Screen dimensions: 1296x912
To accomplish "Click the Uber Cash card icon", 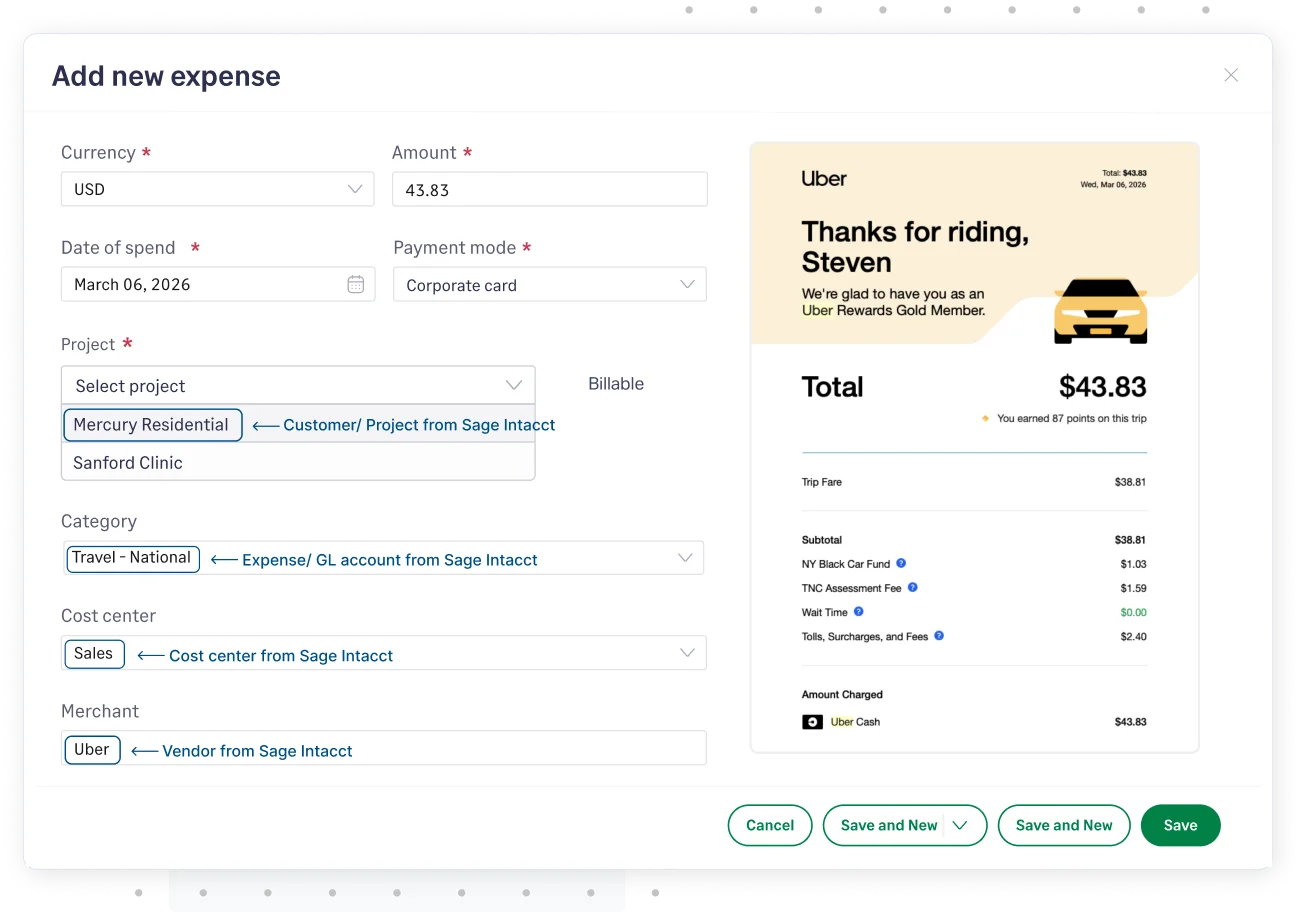I will 812,721.
